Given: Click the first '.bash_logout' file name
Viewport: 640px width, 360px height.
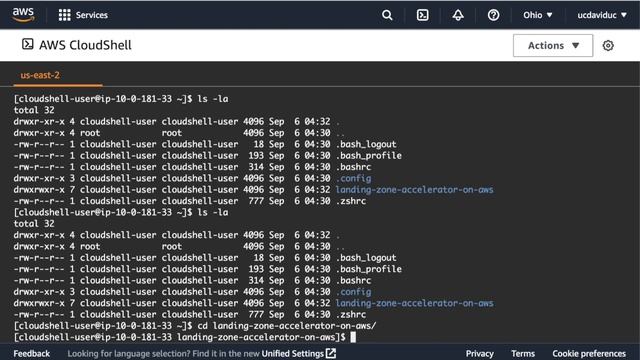Looking at the screenshot, I should 366,144.
